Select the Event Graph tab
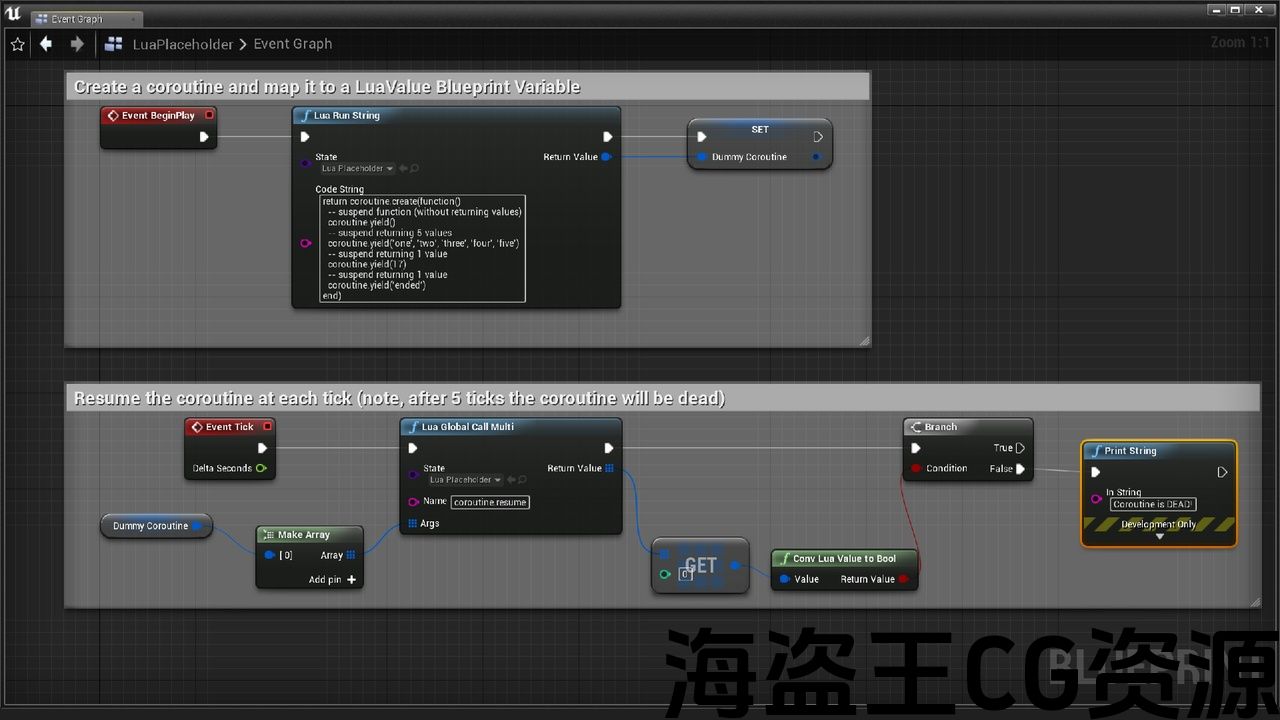1280x720 pixels. pos(86,19)
